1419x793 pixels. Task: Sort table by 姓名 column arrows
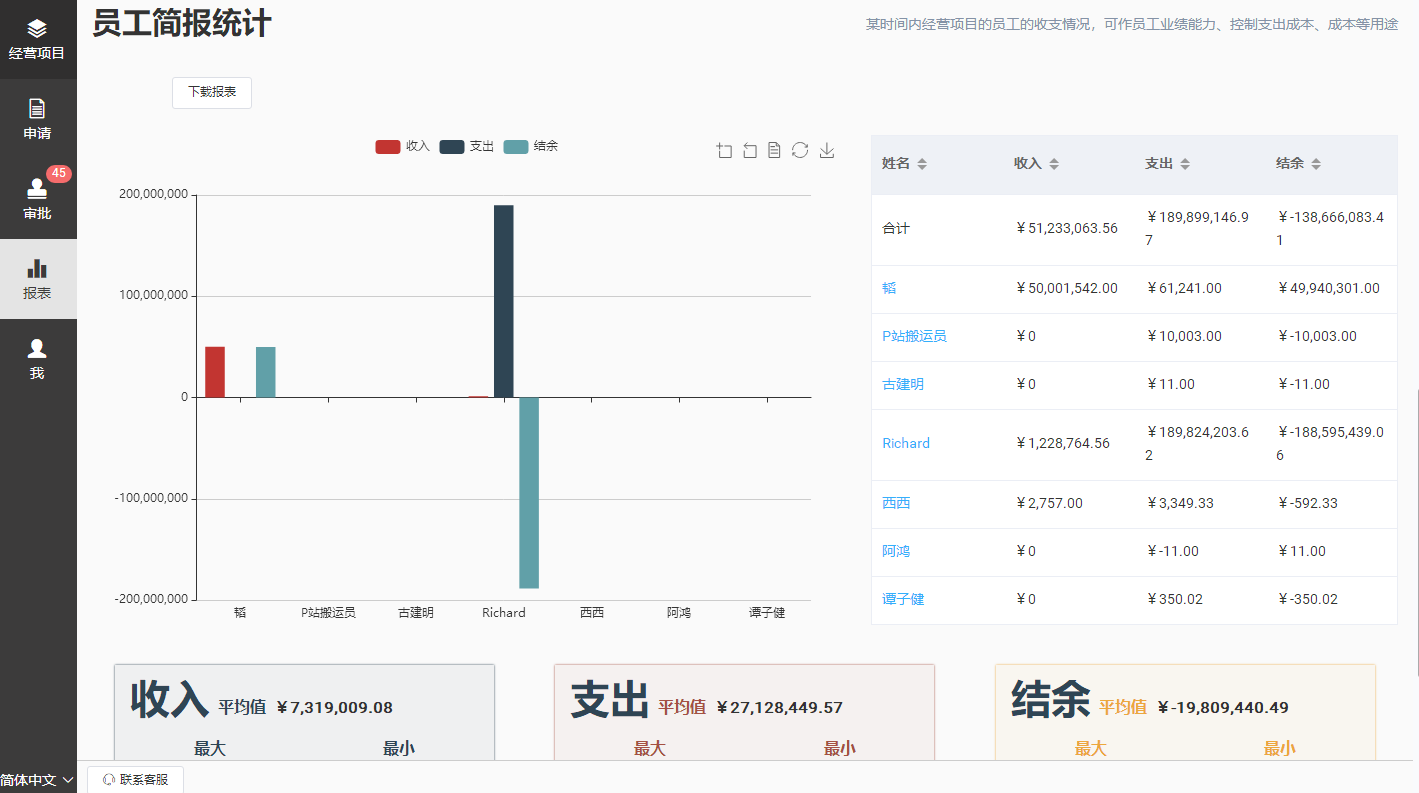[922, 164]
